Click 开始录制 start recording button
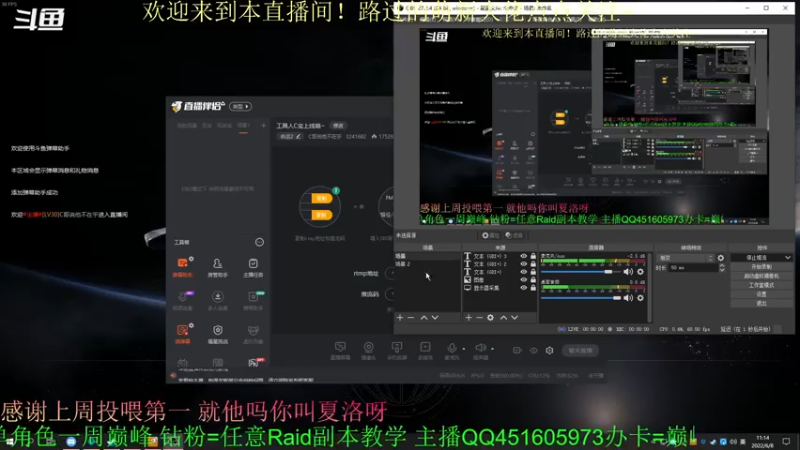 [761, 267]
